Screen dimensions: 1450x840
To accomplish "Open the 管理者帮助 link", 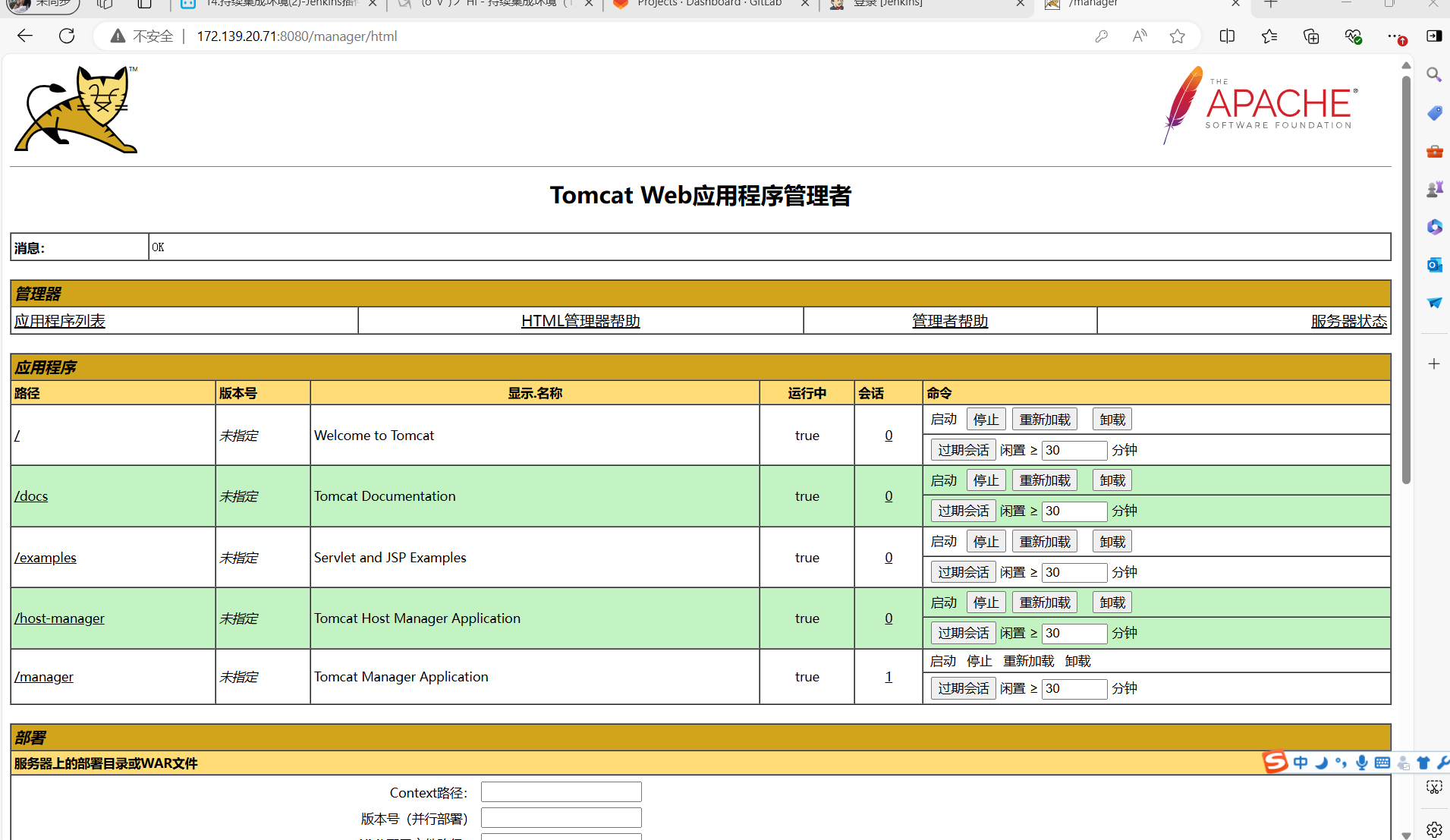I will click(x=950, y=321).
